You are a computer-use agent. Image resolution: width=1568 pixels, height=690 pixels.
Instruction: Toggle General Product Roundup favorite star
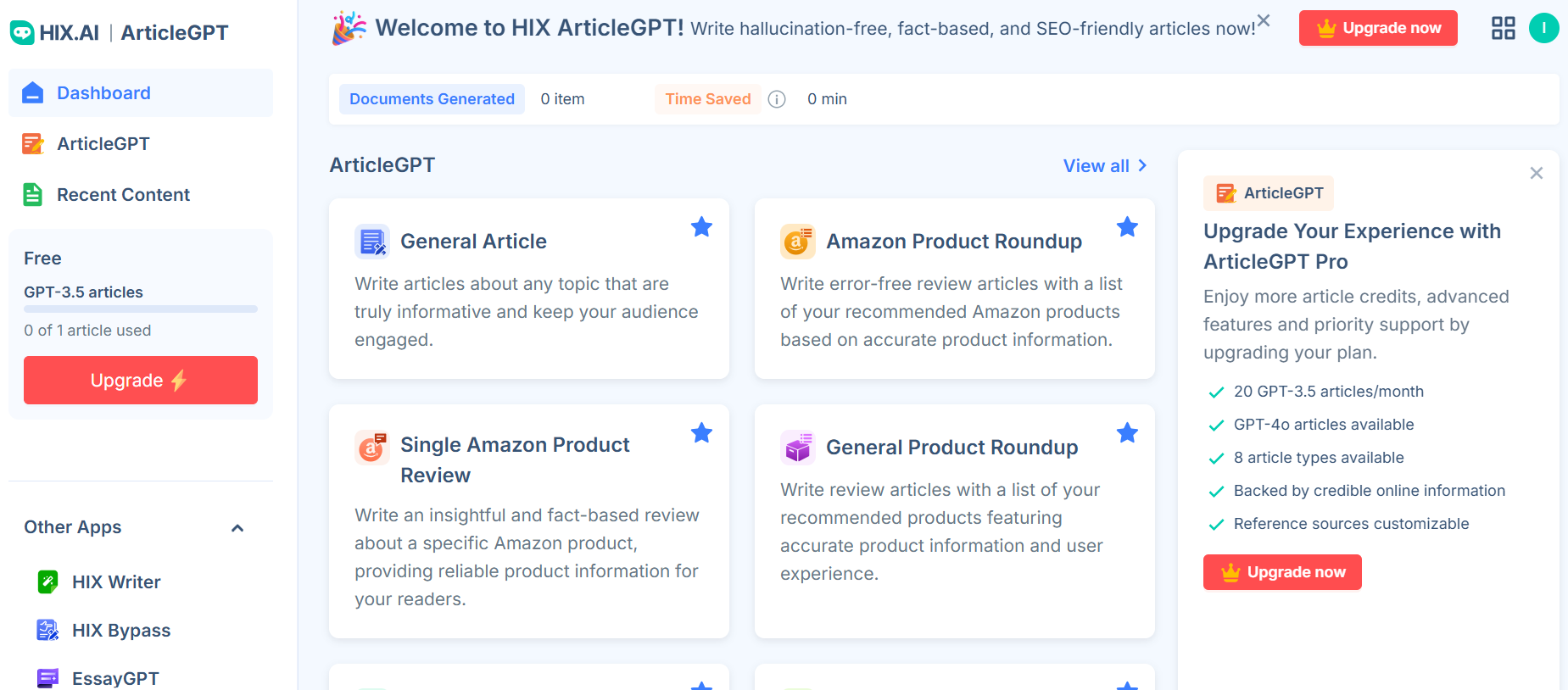tap(1127, 433)
